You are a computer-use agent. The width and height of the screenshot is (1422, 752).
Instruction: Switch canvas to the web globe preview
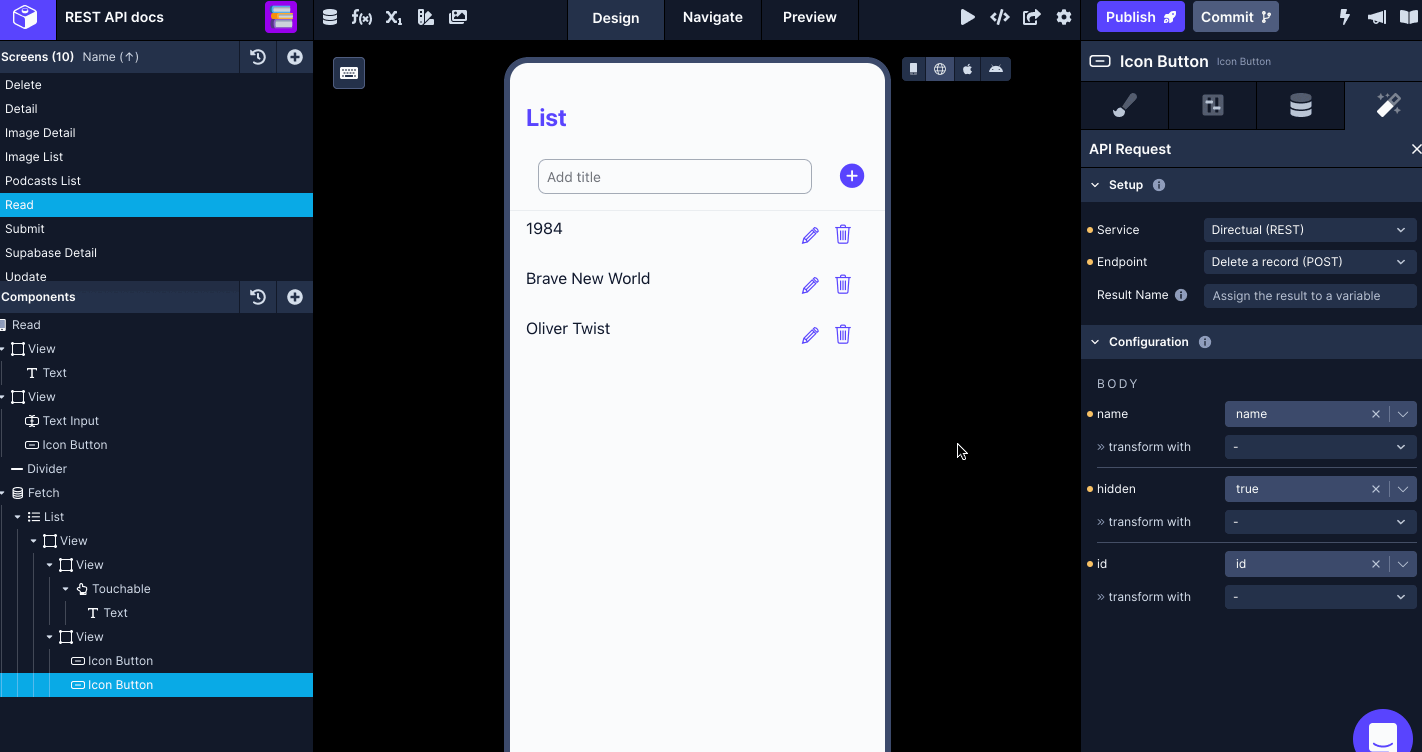click(x=940, y=69)
